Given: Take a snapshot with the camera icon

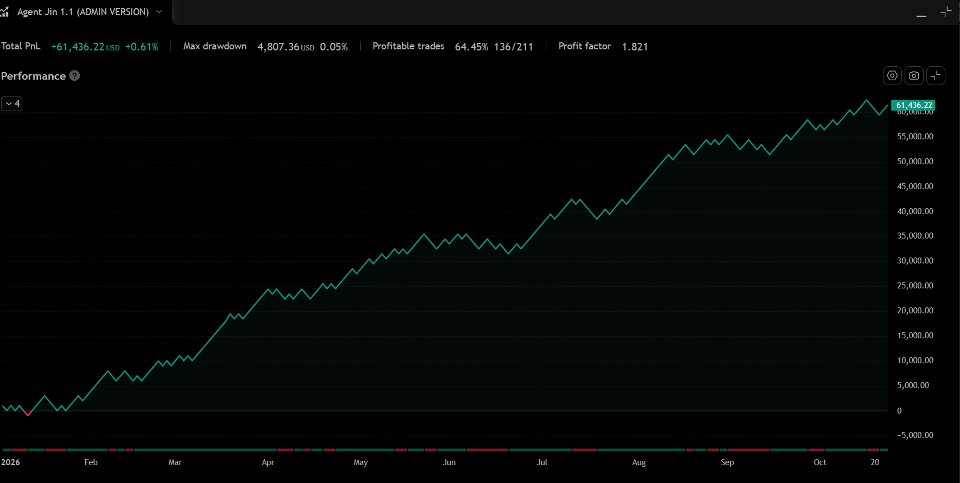Looking at the screenshot, I should [x=914, y=76].
